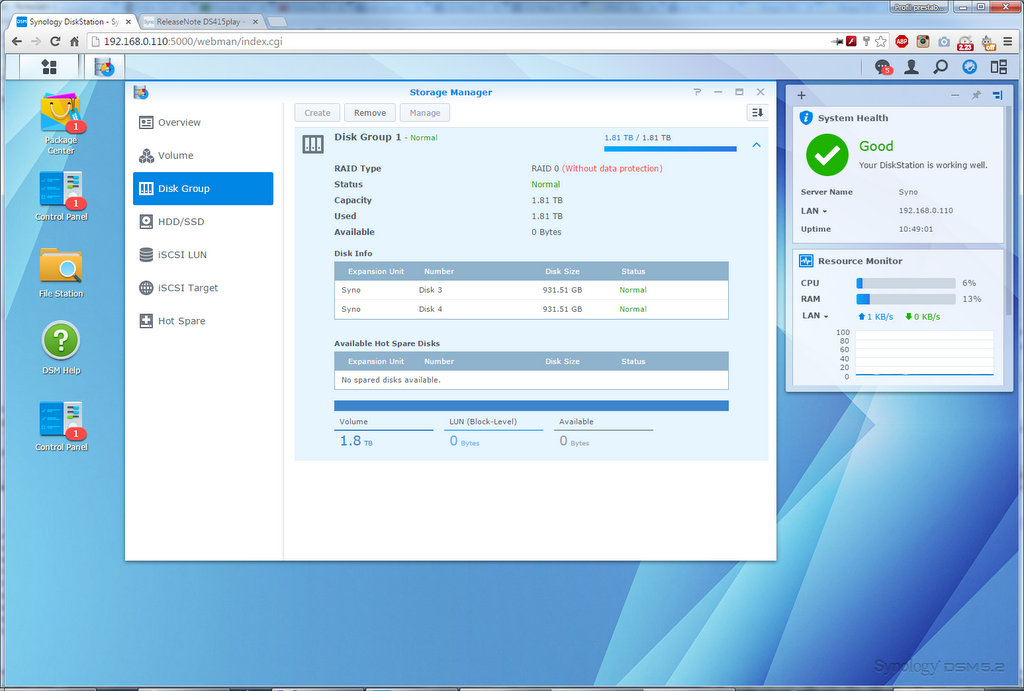
Task: Click the Disk 4 table row
Action: tap(531, 309)
